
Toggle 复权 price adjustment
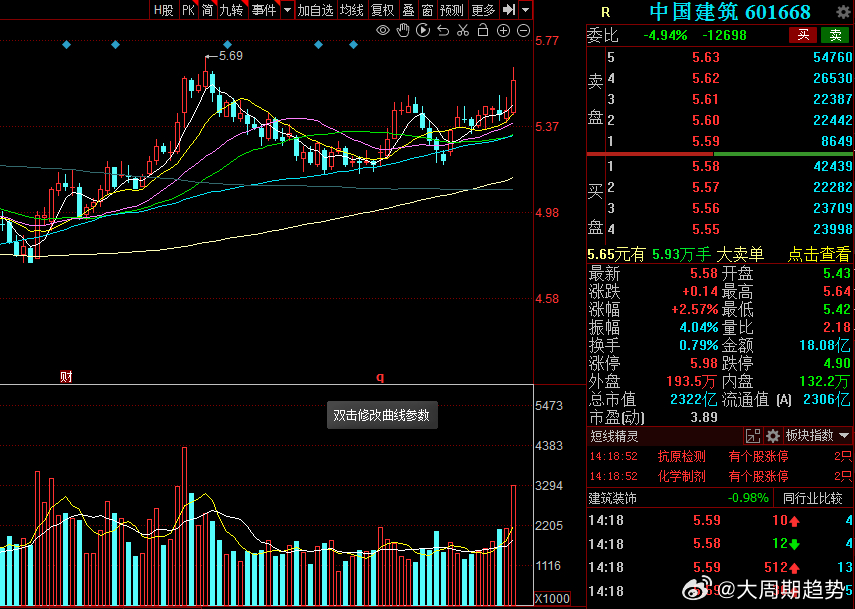coord(382,10)
